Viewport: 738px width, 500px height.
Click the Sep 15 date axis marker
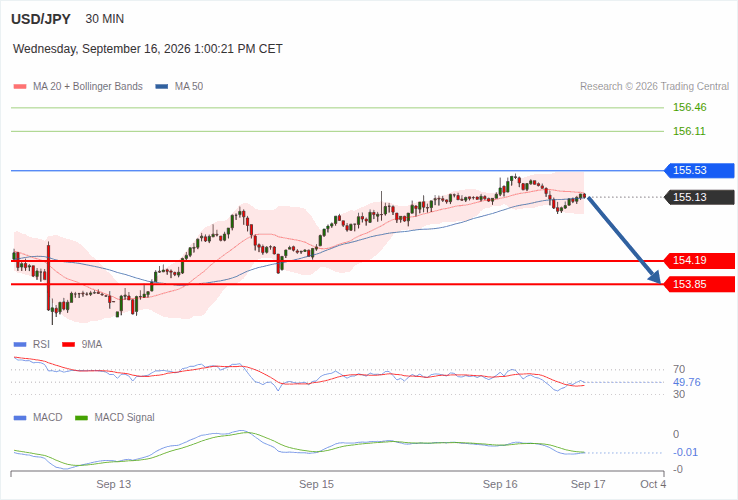pos(316,484)
